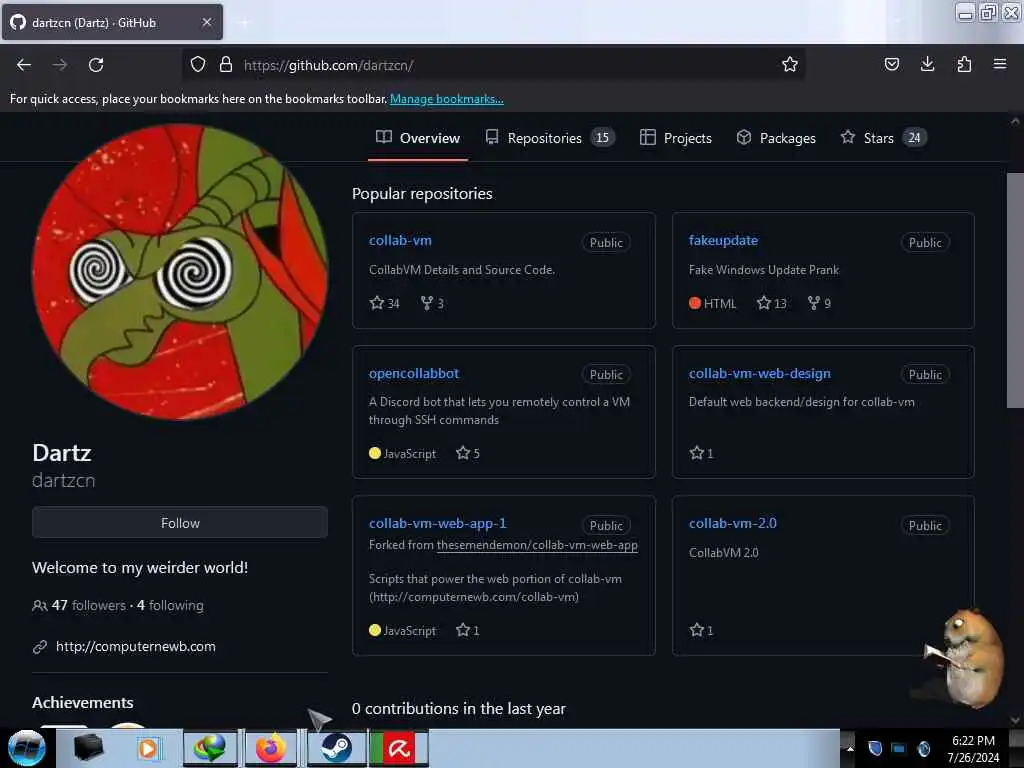Open the opencollabbot repository link

pyautogui.click(x=413, y=374)
